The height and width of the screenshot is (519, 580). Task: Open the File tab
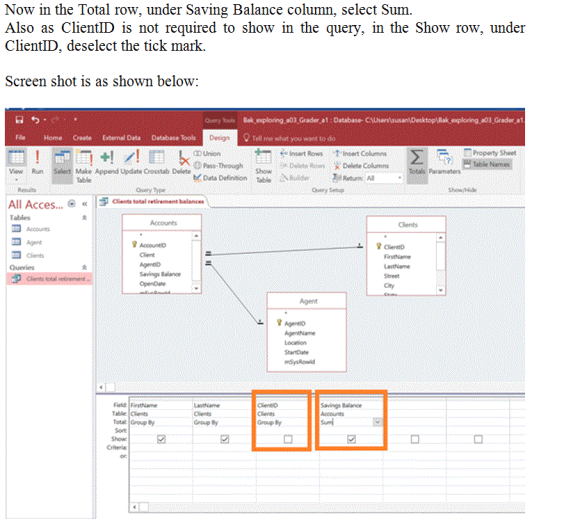[x=20, y=138]
